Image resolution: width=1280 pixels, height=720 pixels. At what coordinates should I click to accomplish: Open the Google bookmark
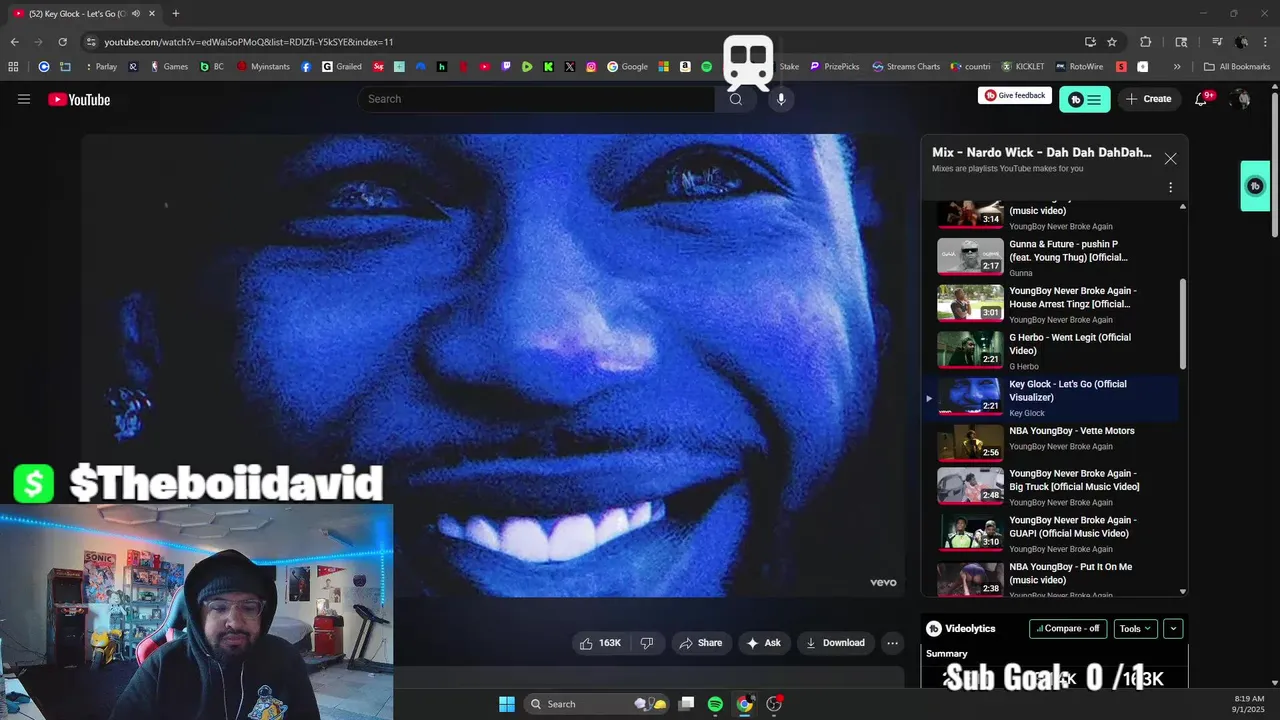[628, 67]
